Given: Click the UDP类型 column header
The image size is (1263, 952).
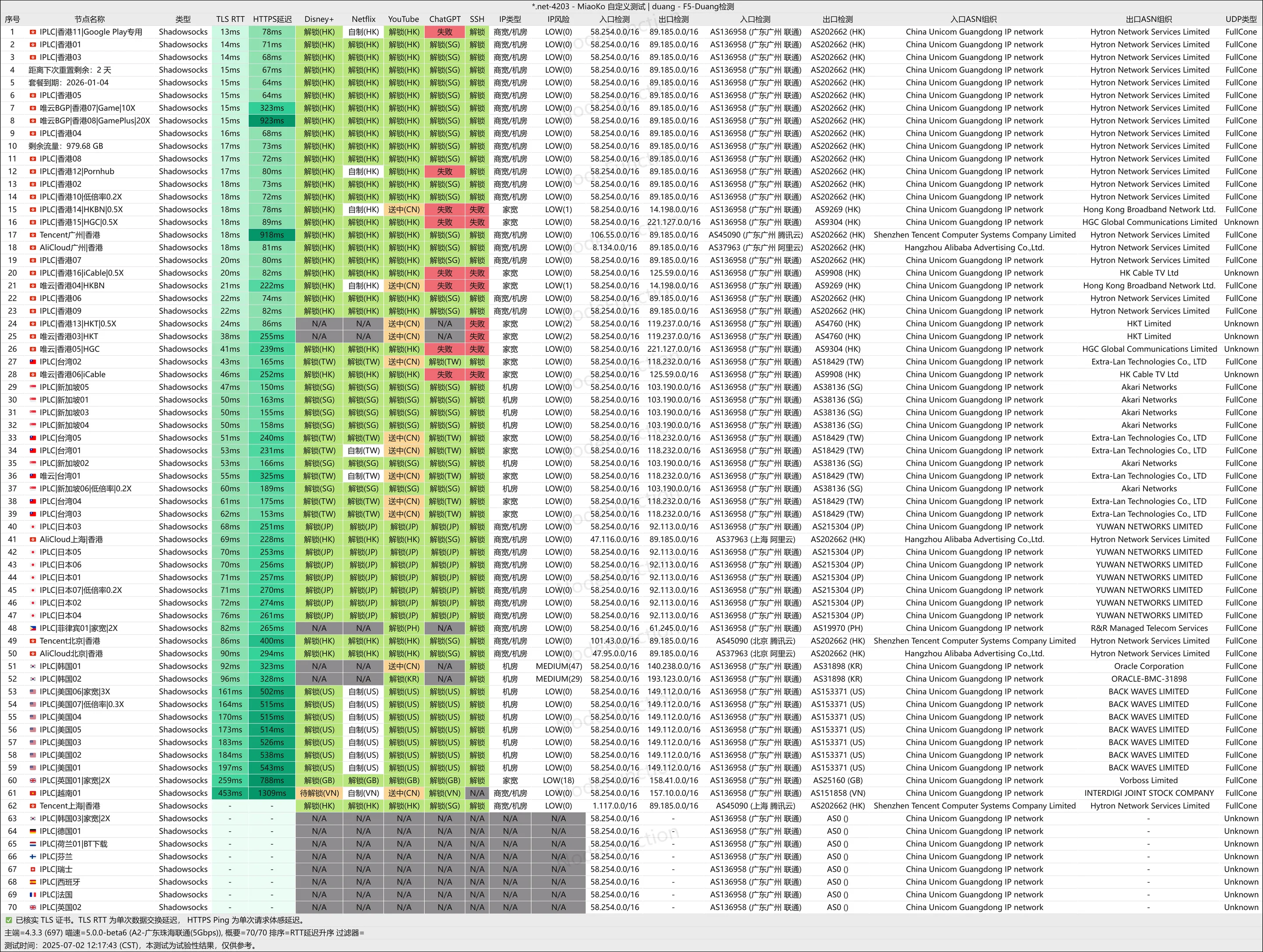Looking at the screenshot, I should tap(1241, 19).
